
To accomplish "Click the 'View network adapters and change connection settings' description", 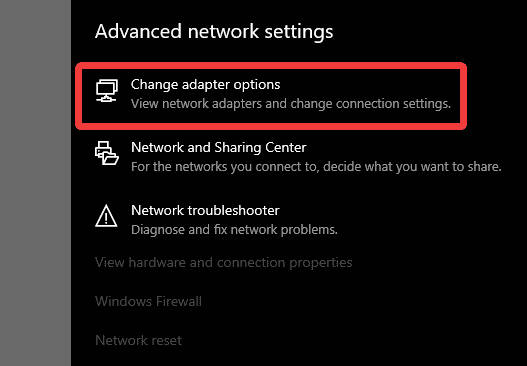I will pos(291,104).
